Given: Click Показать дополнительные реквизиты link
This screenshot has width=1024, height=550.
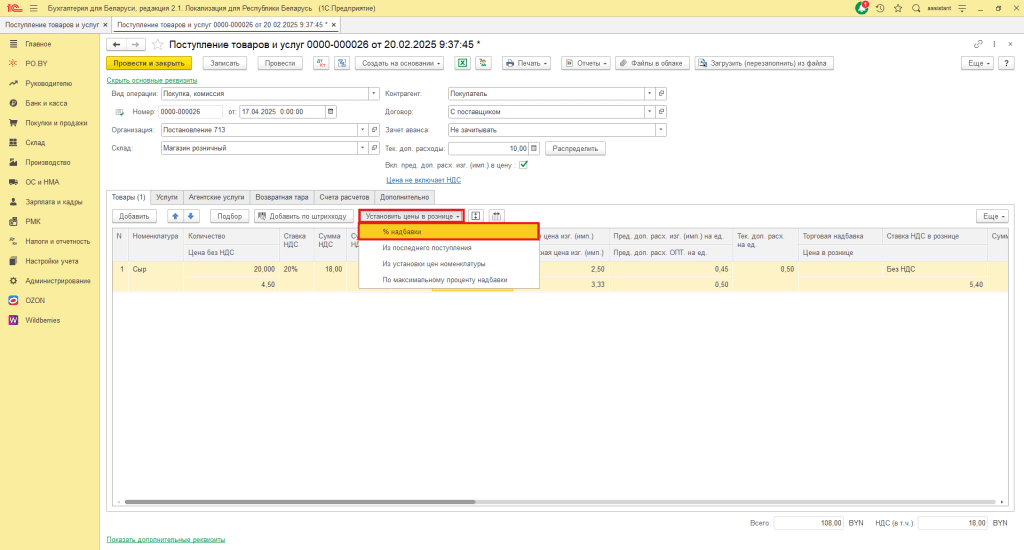Looking at the screenshot, I should (x=166, y=540).
